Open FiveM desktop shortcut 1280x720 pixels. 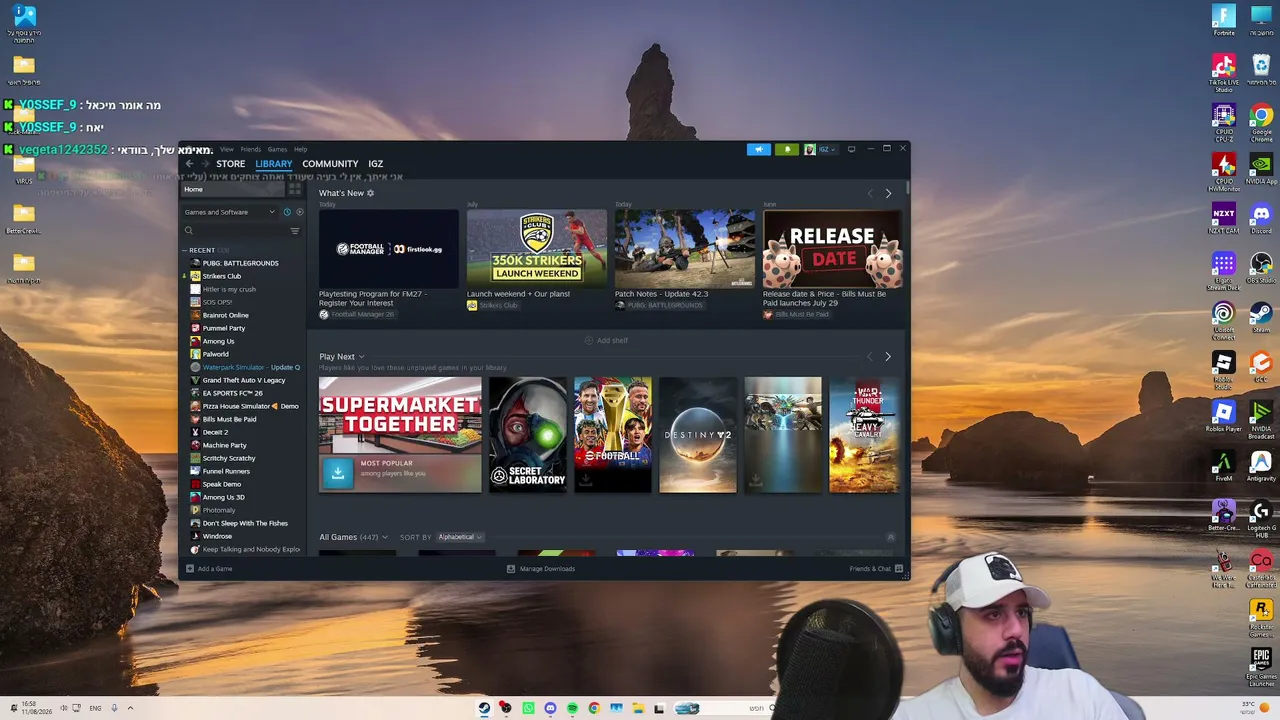click(1224, 466)
